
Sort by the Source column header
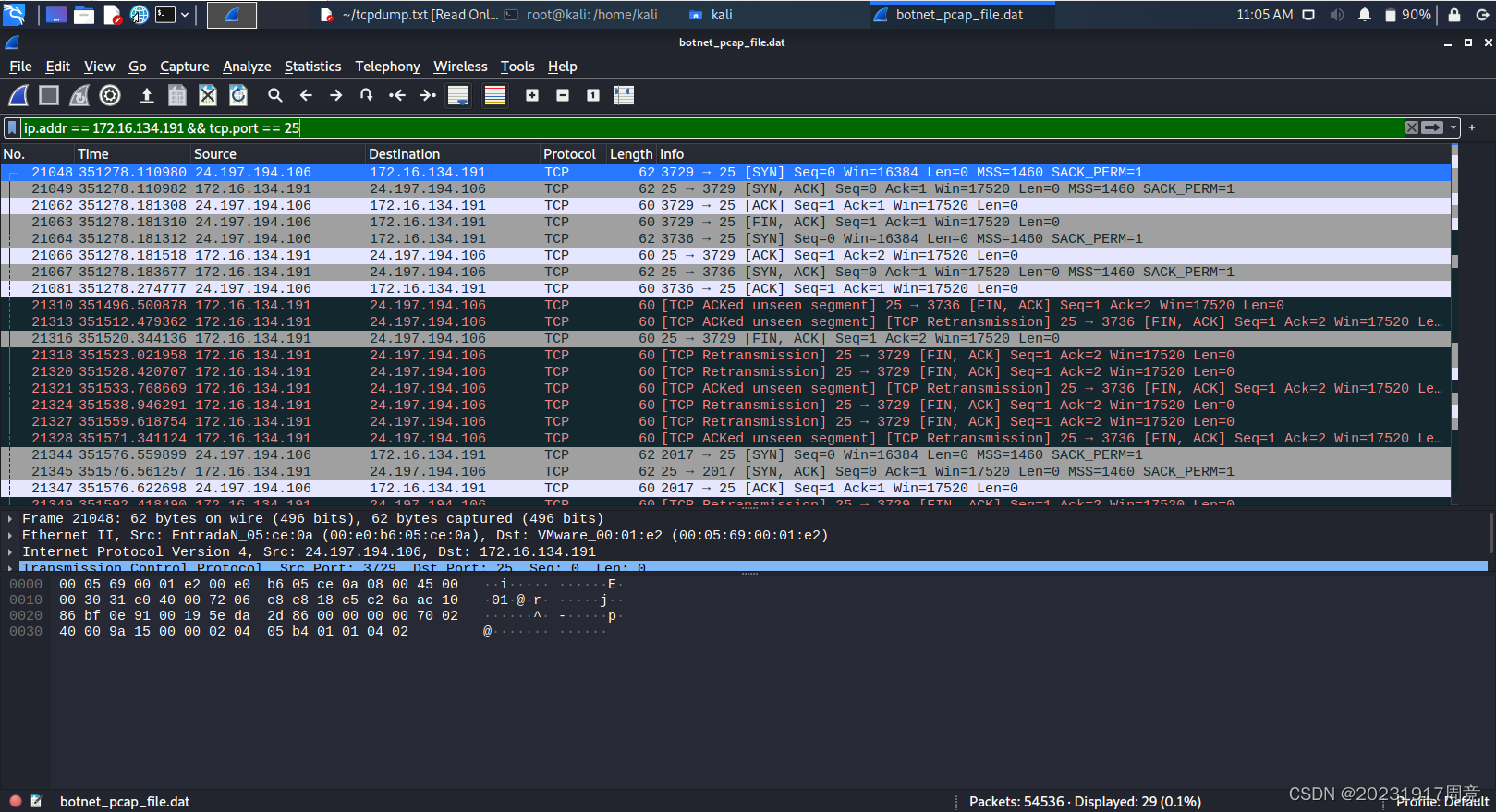(277, 154)
